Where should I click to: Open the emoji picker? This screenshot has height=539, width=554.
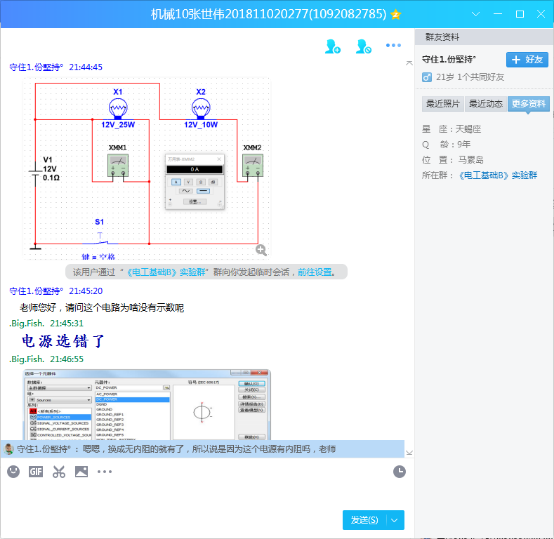click(13, 472)
